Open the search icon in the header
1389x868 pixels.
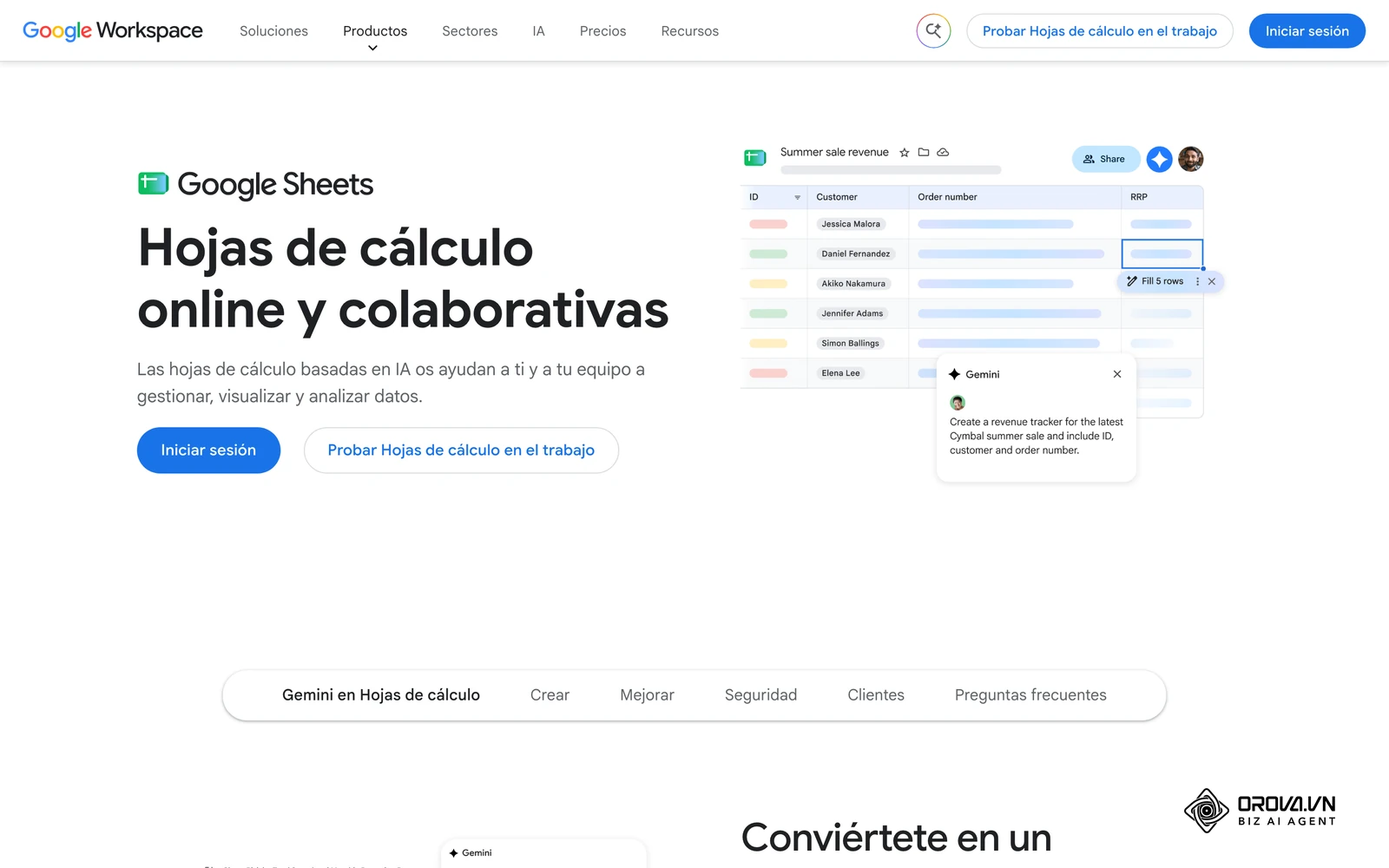[x=933, y=31]
